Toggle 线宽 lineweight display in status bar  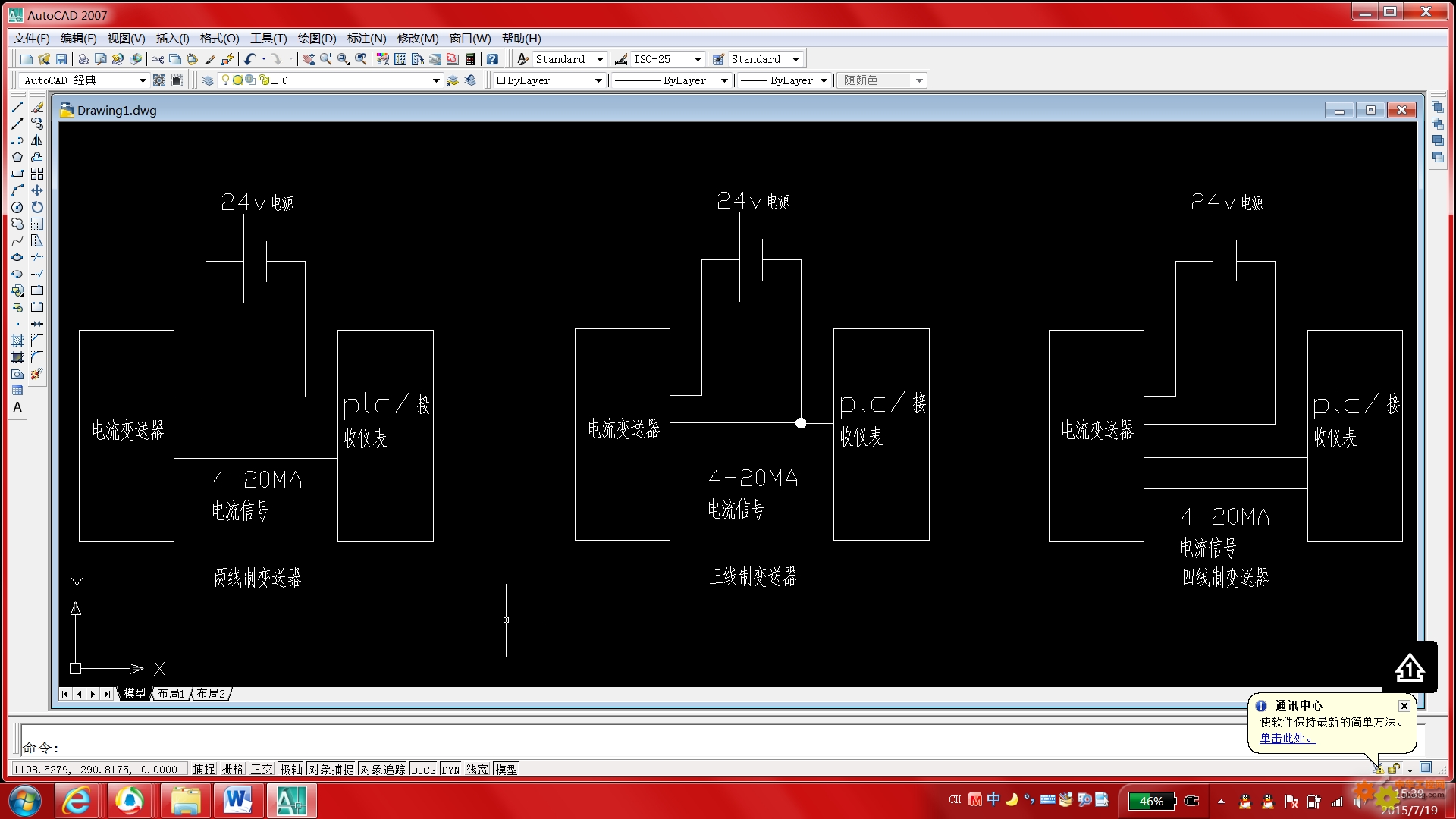point(477,769)
